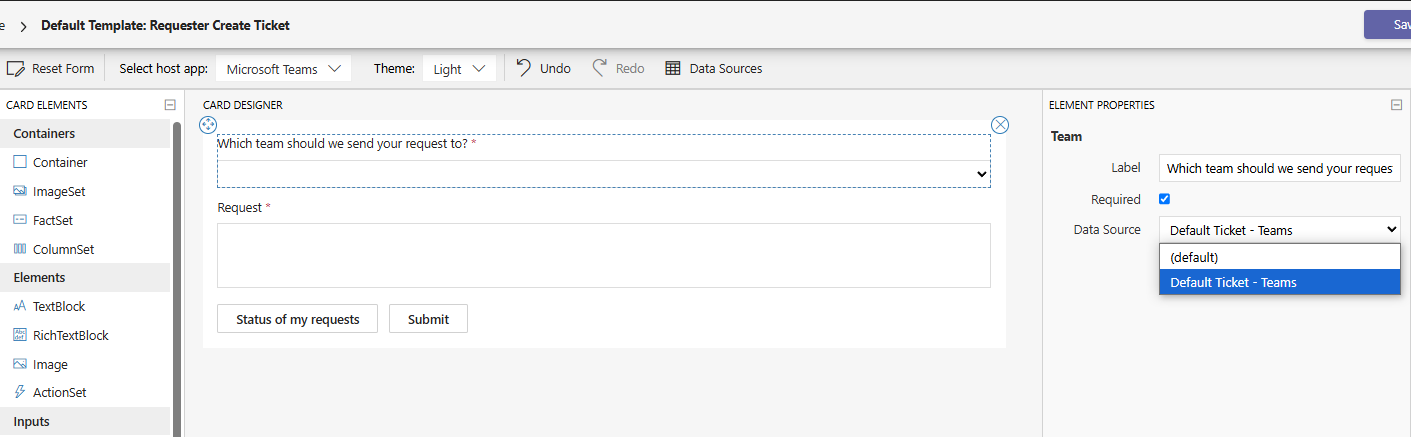
Task: Open the Theme dropdown
Action: pyautogui.click(x=459, y=69)
